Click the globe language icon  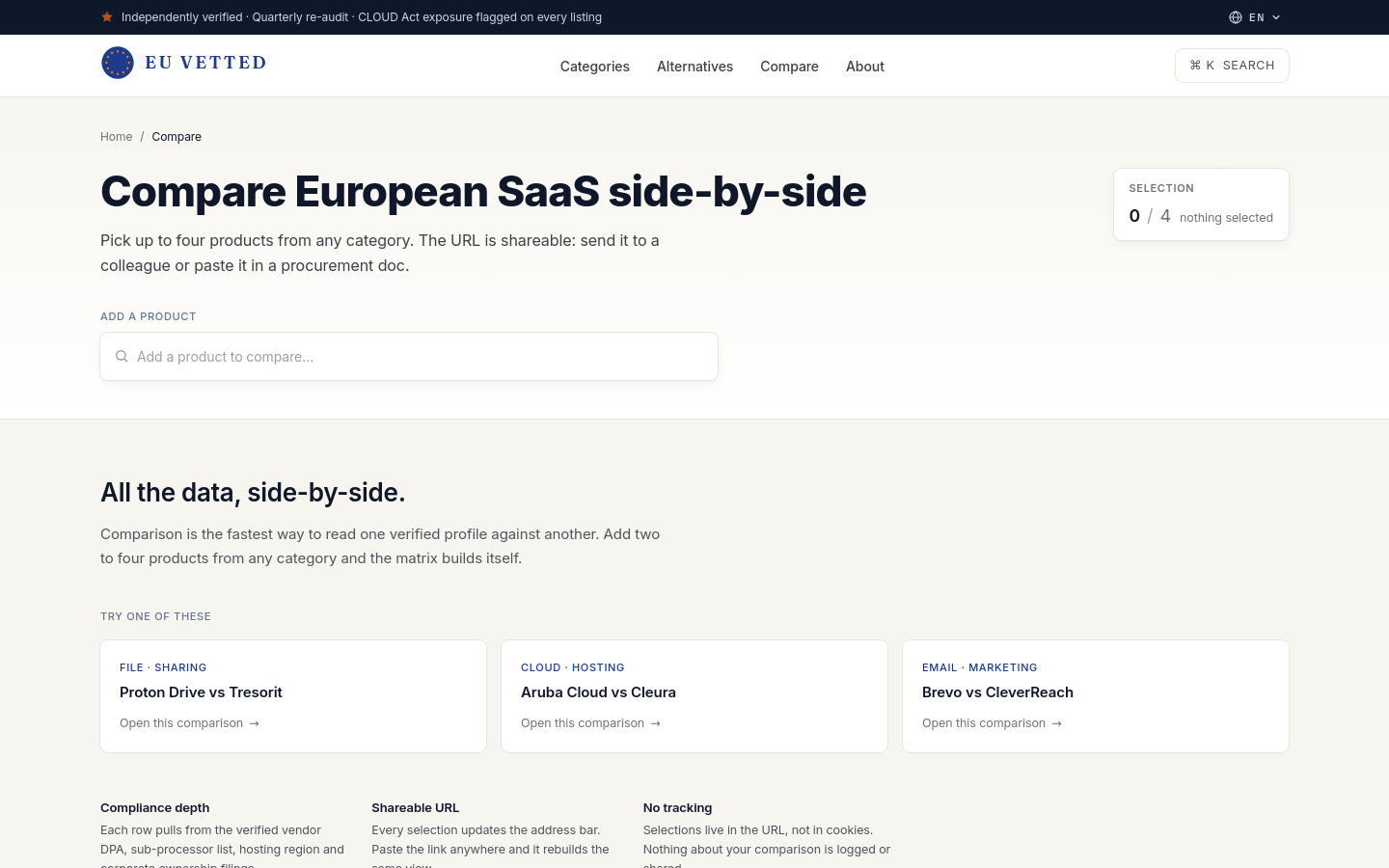click(1236, 17)
